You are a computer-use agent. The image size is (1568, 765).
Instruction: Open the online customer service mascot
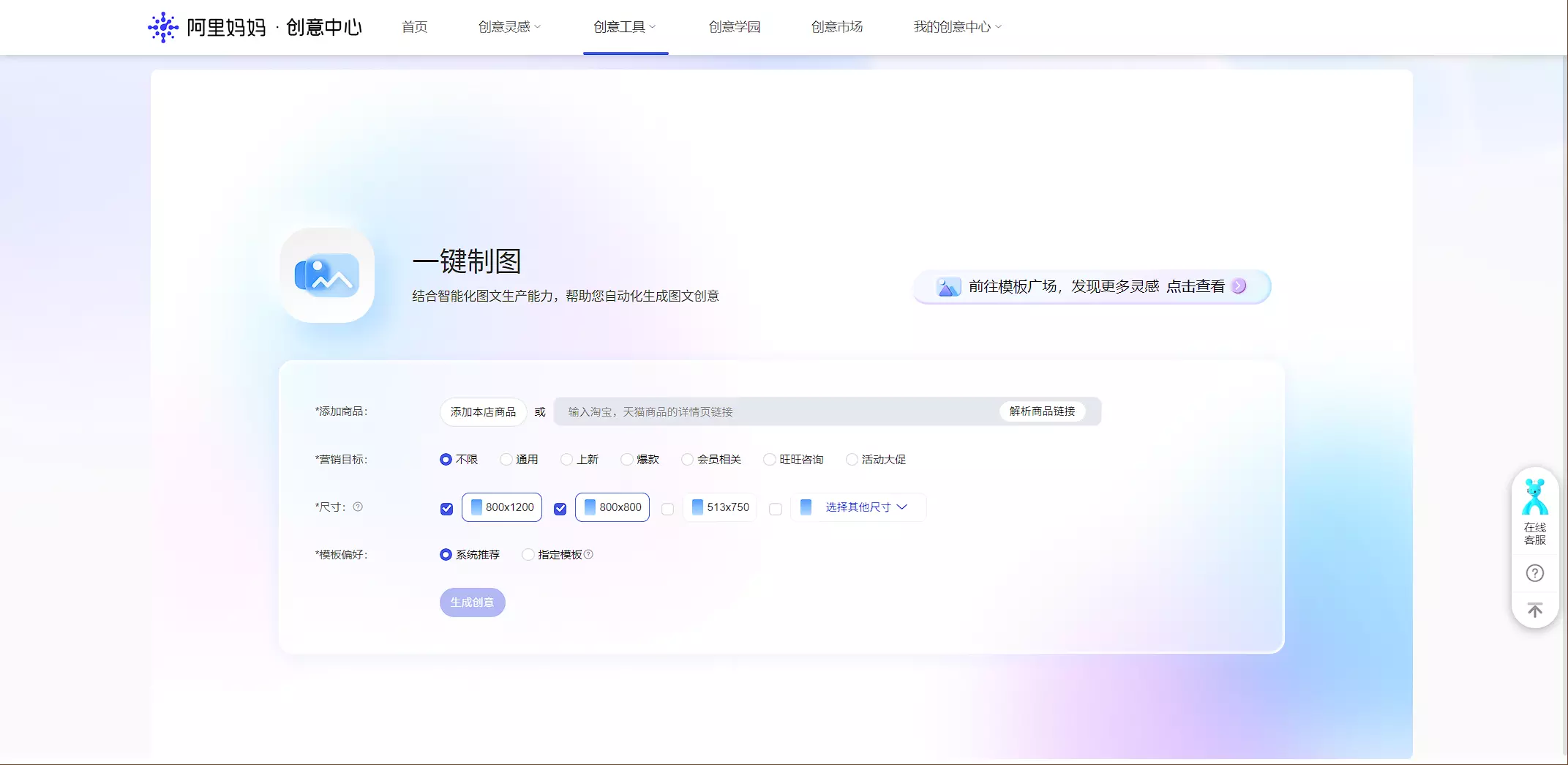coord(1534,498)
